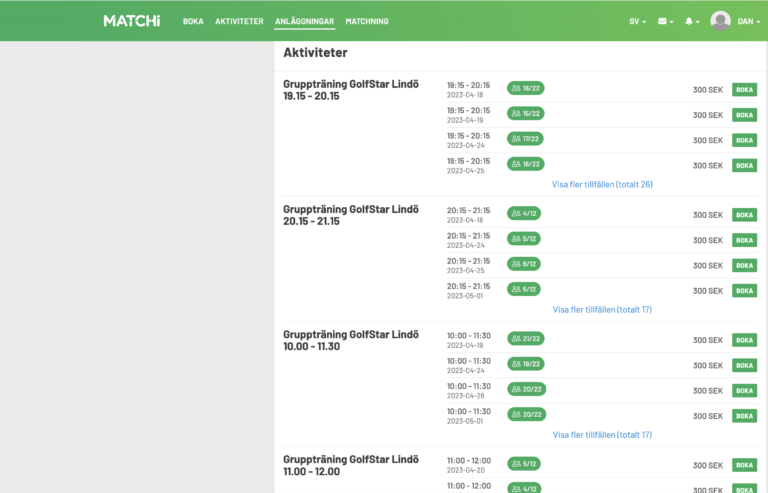Click the 21/22 participants badge
This screenshot has height=493, width=768.
pos(525,339)
